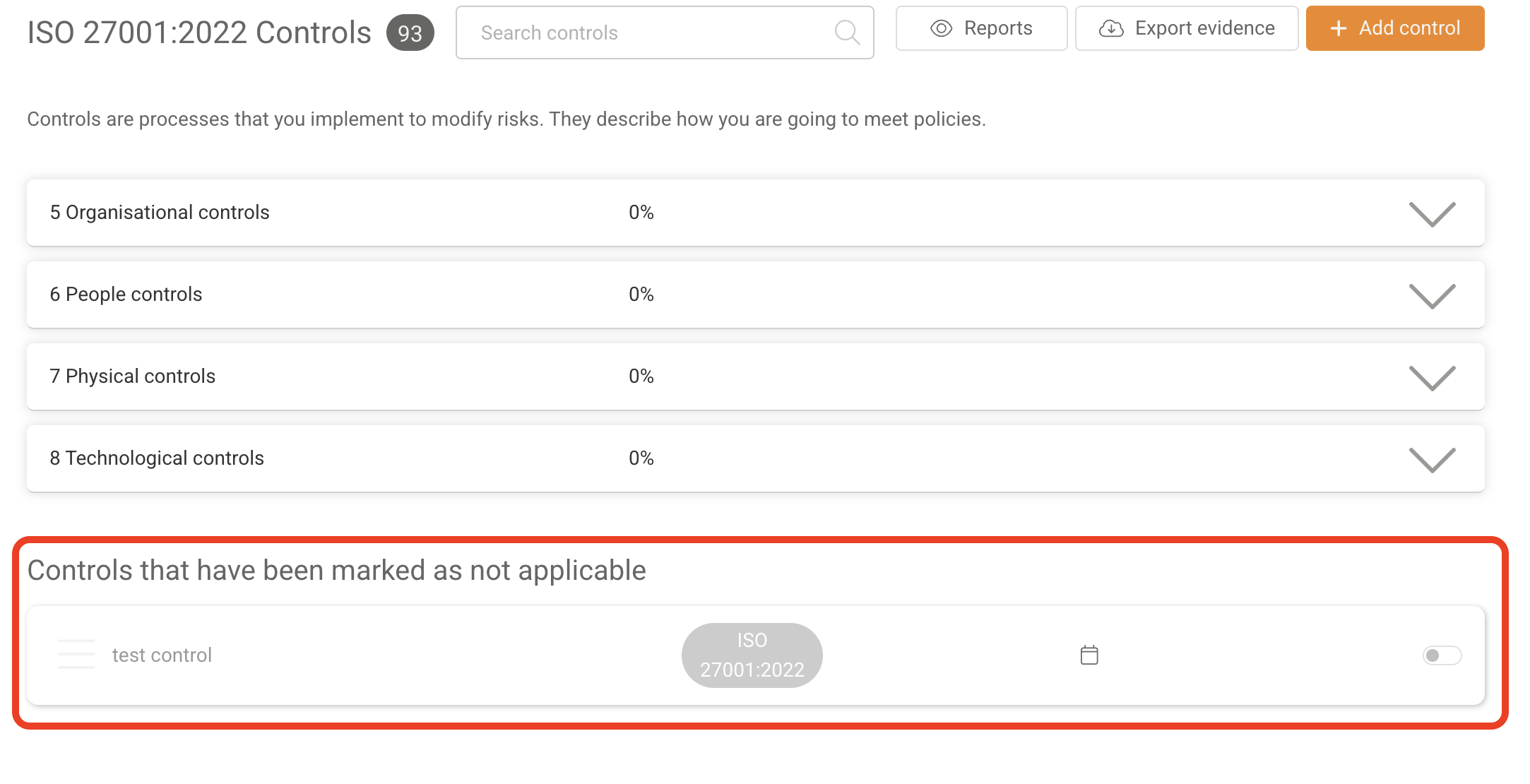Expand the Physical controls chevron
Screen dimensions: 1530x784
(x=1432, y=378)
